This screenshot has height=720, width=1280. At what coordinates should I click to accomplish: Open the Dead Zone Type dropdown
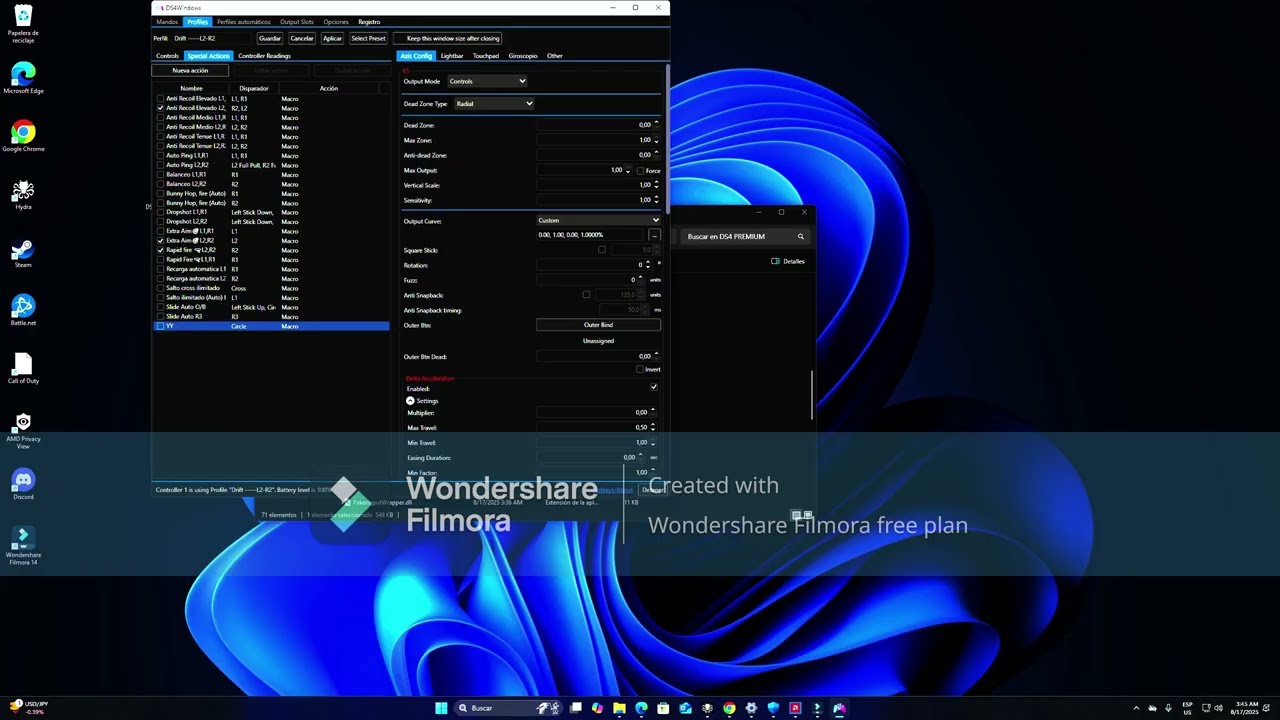point(494,104)
